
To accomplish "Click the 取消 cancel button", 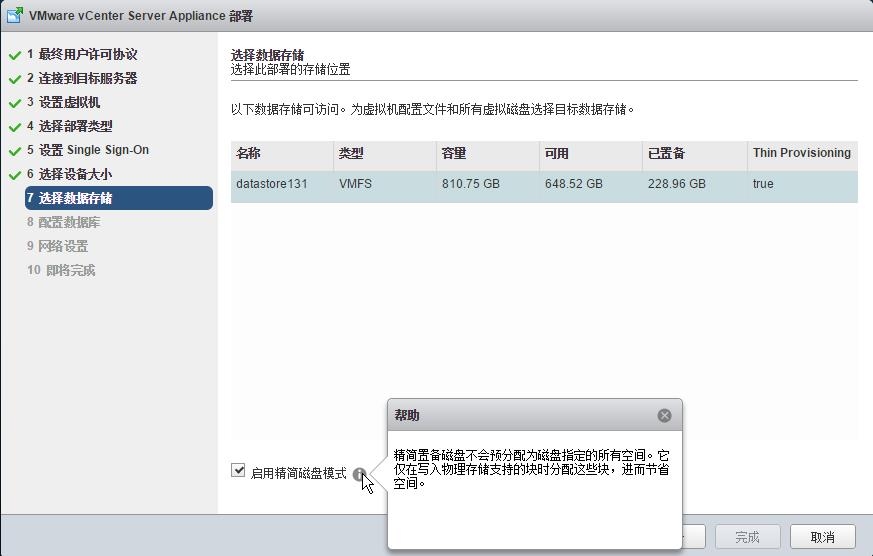I will pos(822,537).
